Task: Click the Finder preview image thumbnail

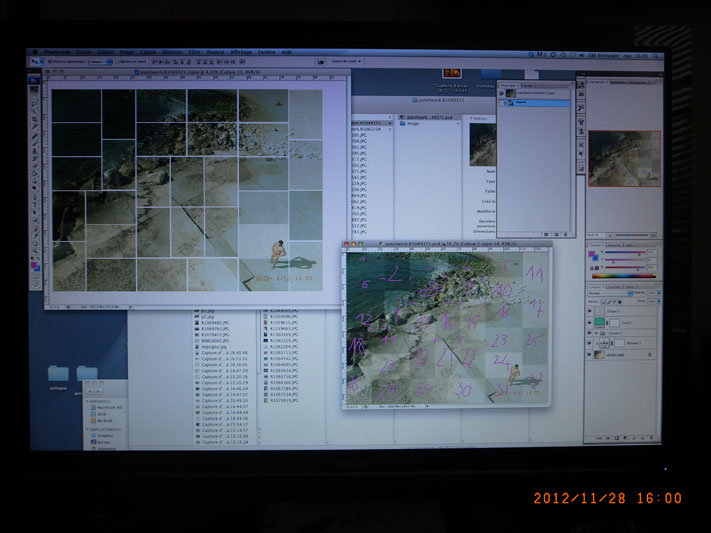Action: pyautogui.click(x=483, y=144)
